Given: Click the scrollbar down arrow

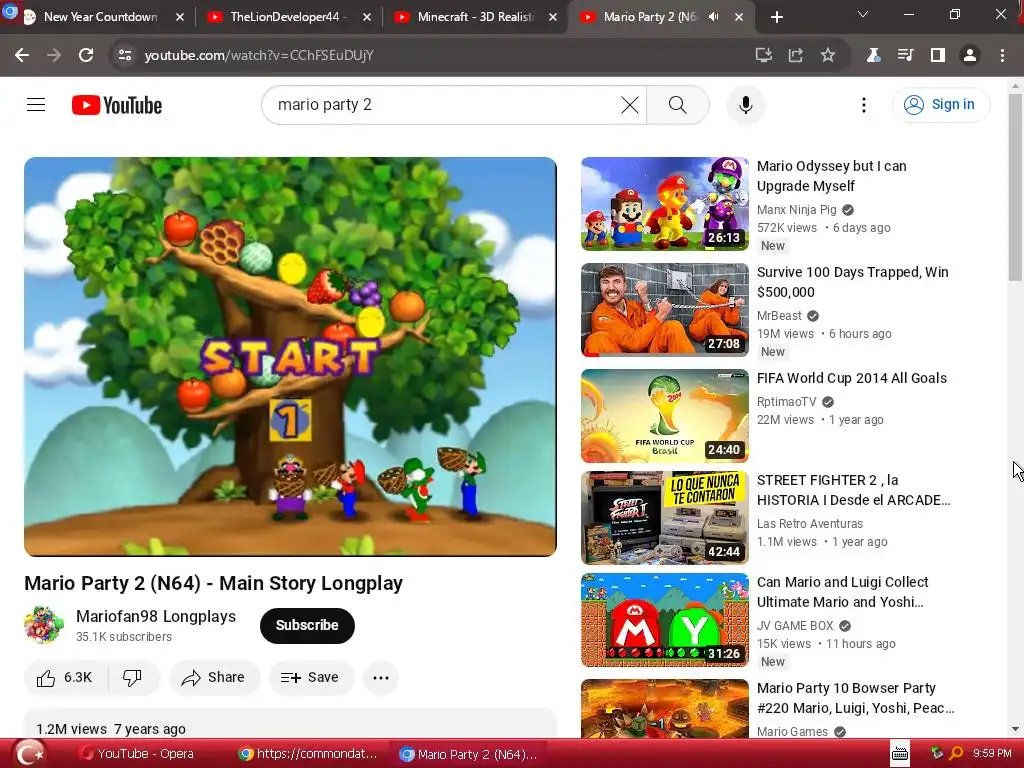Looking at the screenshot, I should click(x=1015, y=729).
